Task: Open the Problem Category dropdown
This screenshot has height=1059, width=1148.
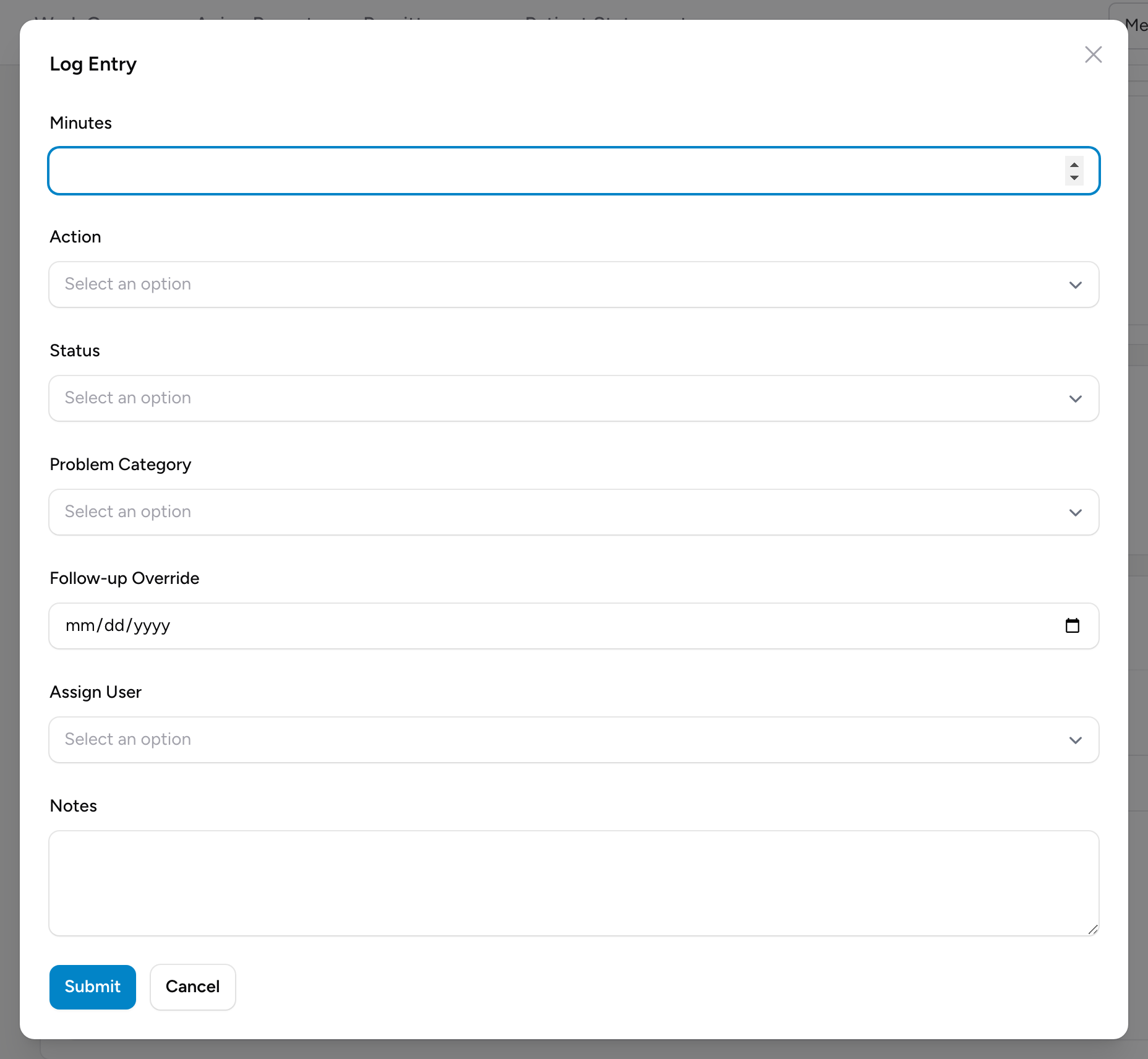Action: click(573, 512)
